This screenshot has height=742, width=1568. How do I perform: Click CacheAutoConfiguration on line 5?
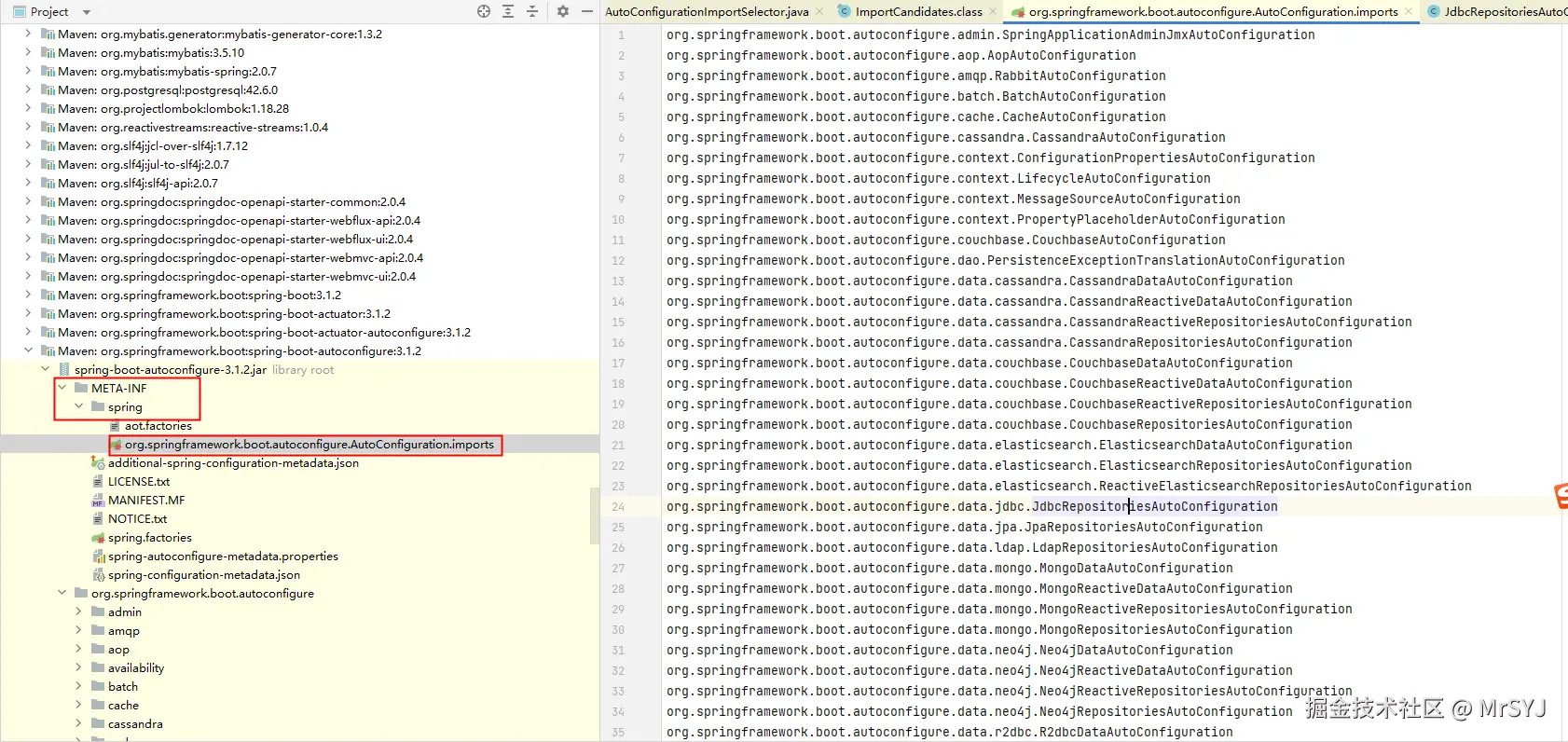coord(1083,117)
